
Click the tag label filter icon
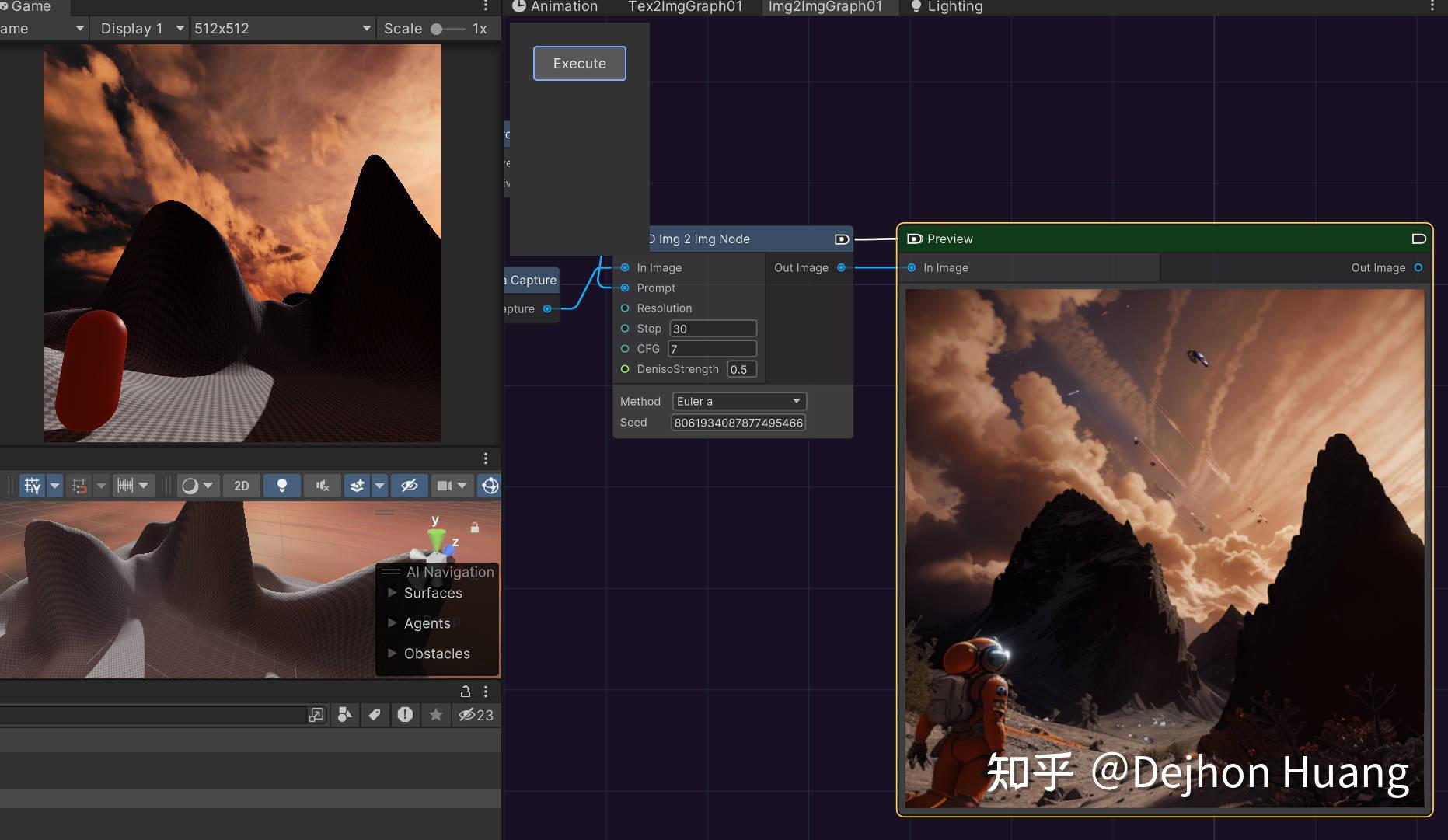pyautogui.click(x=375, y=715)
